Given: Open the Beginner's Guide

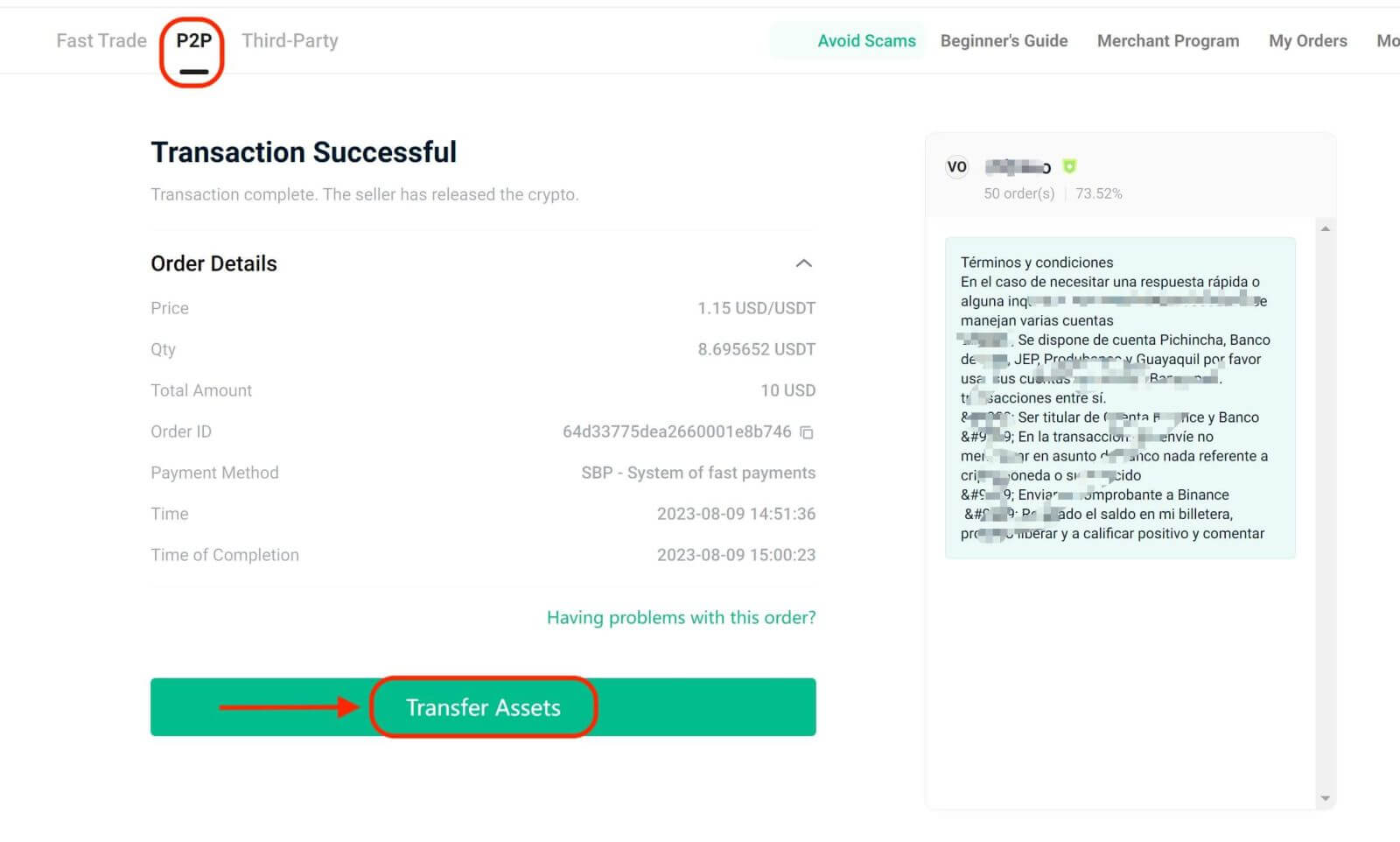Looking at the screenshot, I should (1004, 40).
